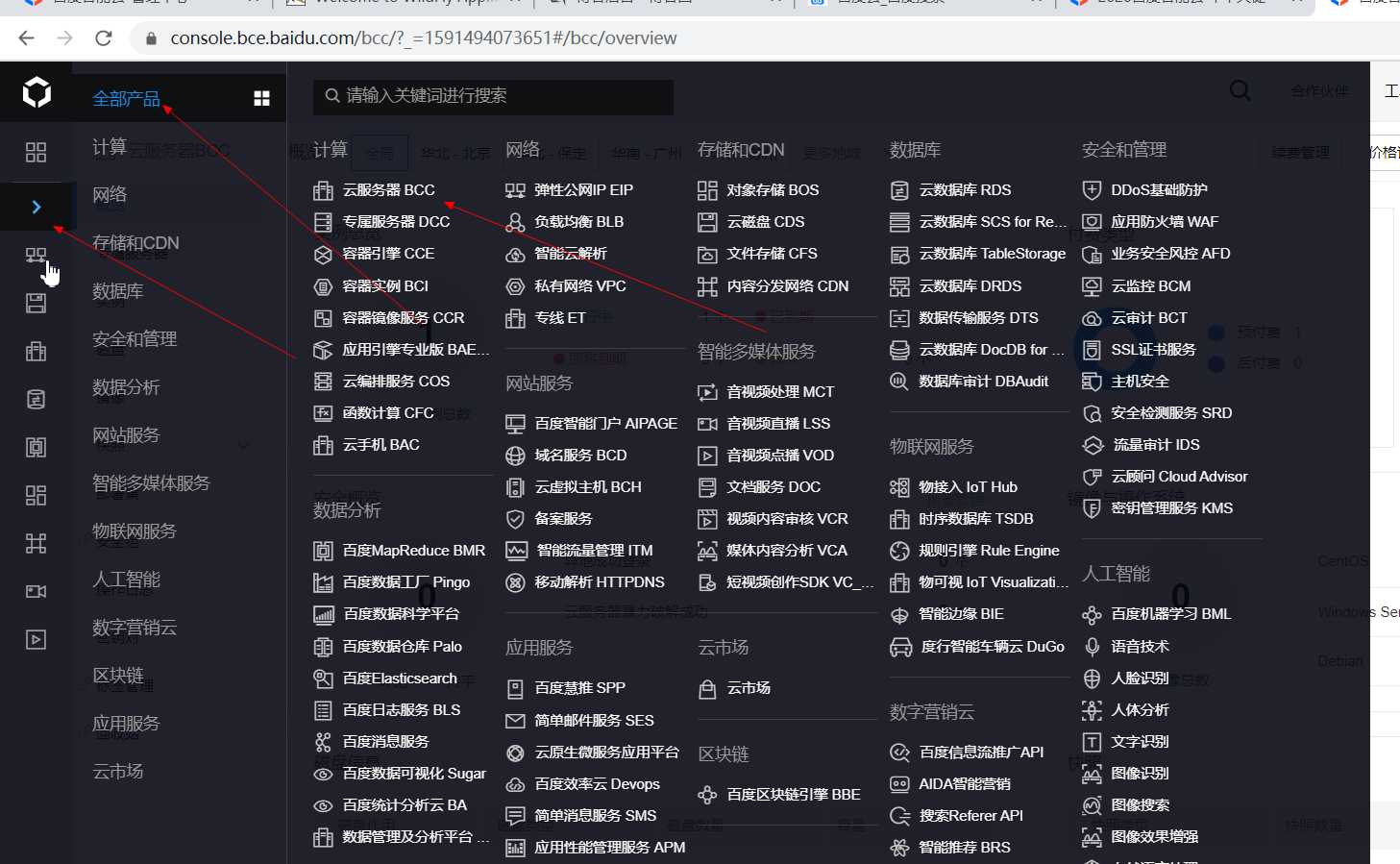The width and height of the screenshot is (1400, 864).
Task: Click the 音视频直播 LSS icon
Action: 707,424
